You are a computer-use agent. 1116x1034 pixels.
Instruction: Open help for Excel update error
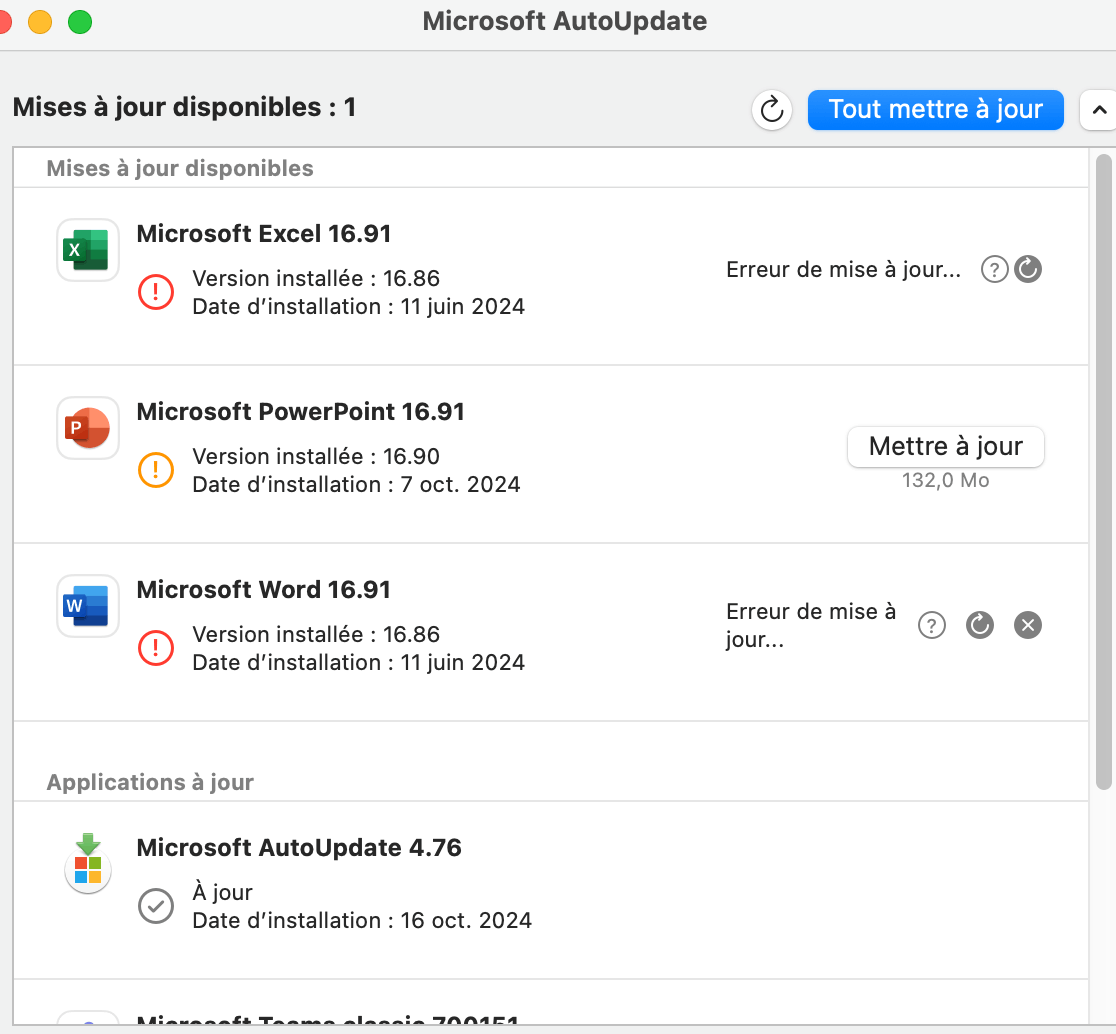[994, 270]
